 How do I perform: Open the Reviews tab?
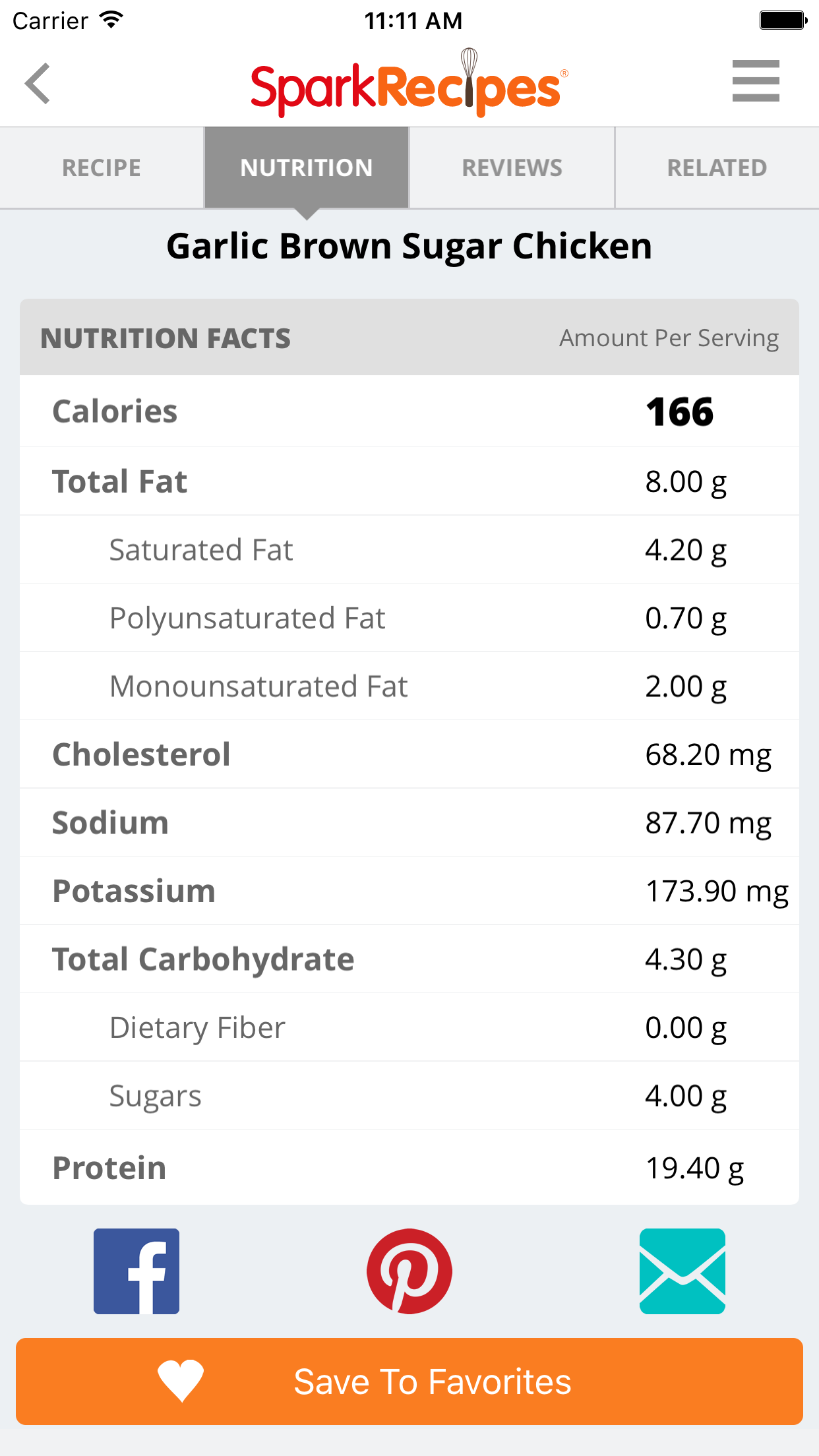(512, 167)
